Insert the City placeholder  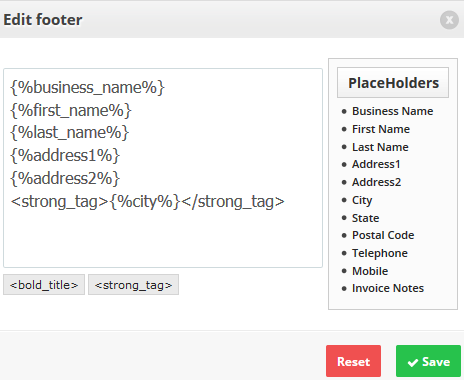point(362,200)
